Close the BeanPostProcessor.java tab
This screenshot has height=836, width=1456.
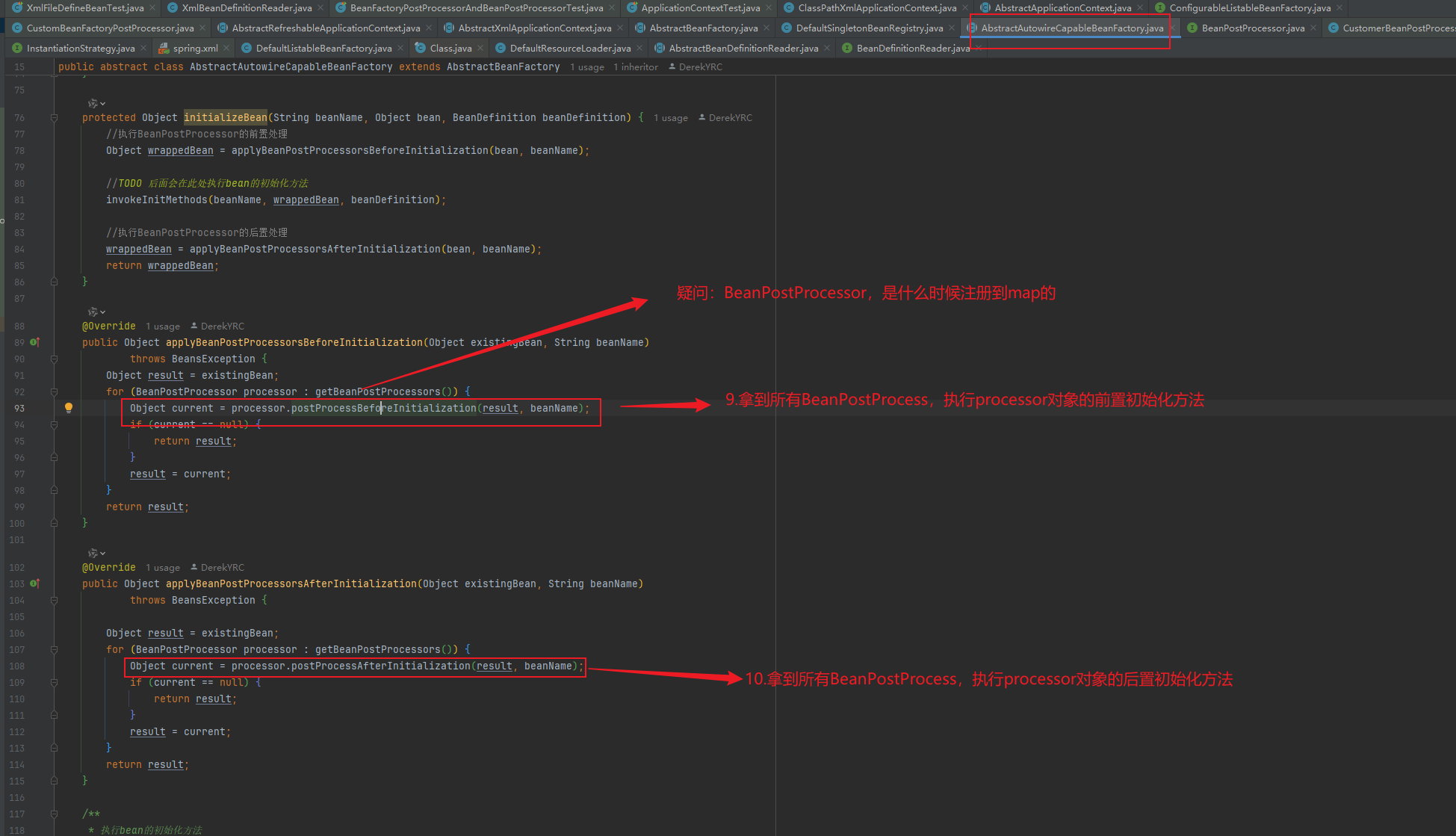[x=1313, y=28]
